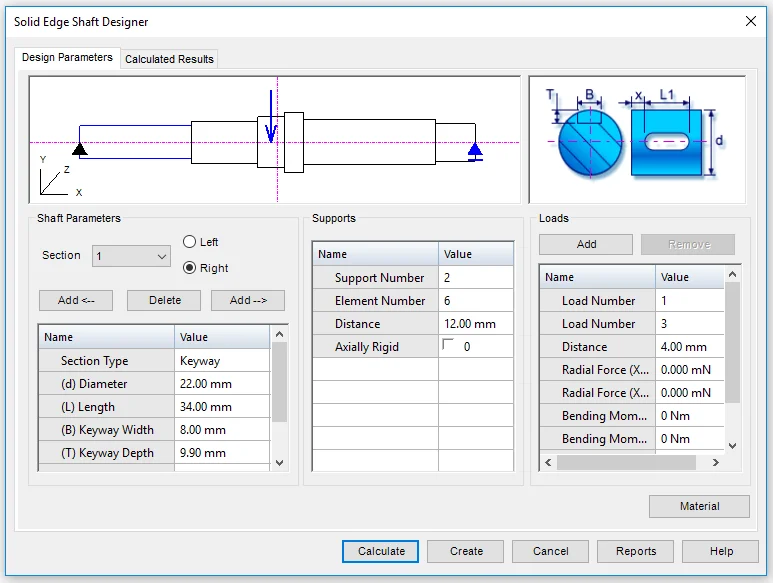
Task: Click the blue downward load arrow on shaft
Action: click(270, 115)
